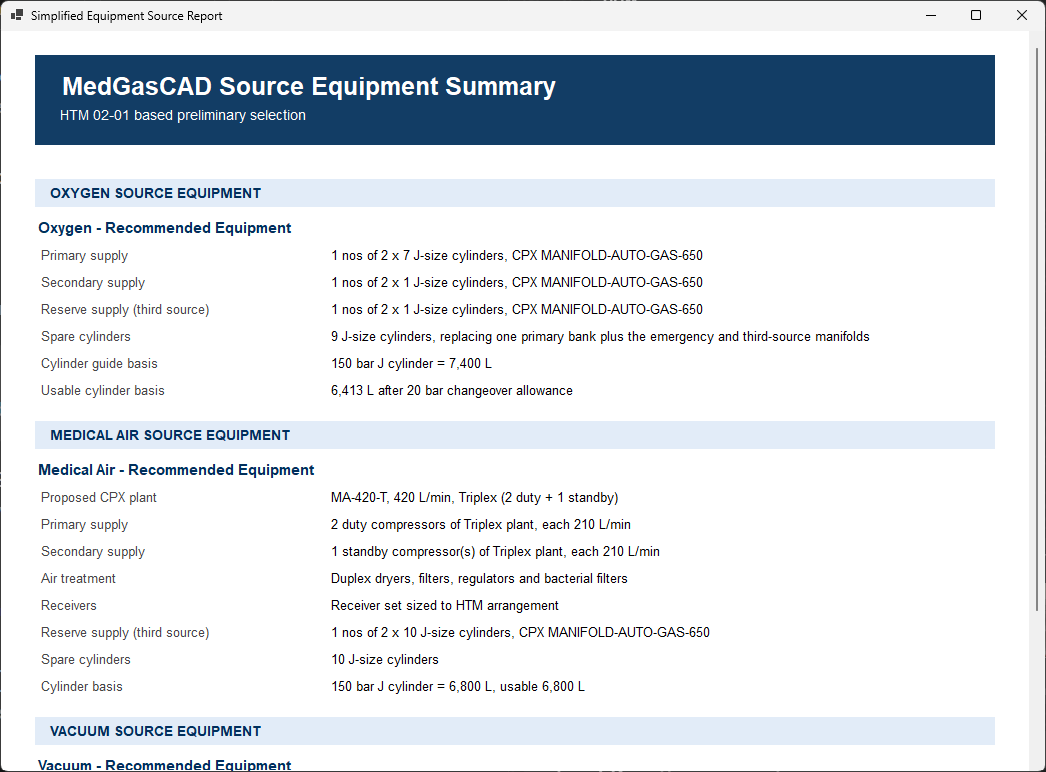Viewport: 1046px width, 772px height.
Task: Click '150 bar J cylinder = 7,400 L' value
Action: click(412, 364)
